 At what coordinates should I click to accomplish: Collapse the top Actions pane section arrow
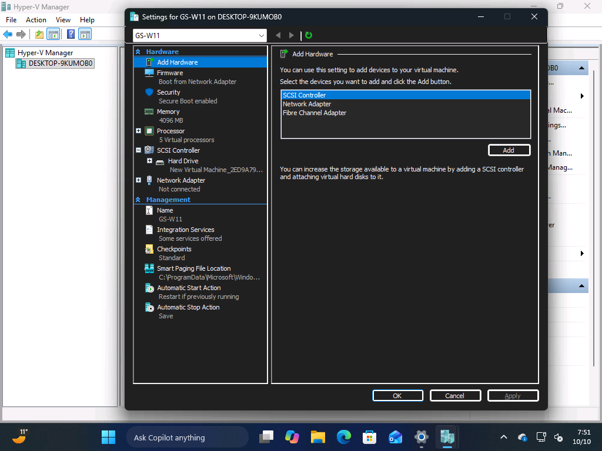[x=582, y=68]
